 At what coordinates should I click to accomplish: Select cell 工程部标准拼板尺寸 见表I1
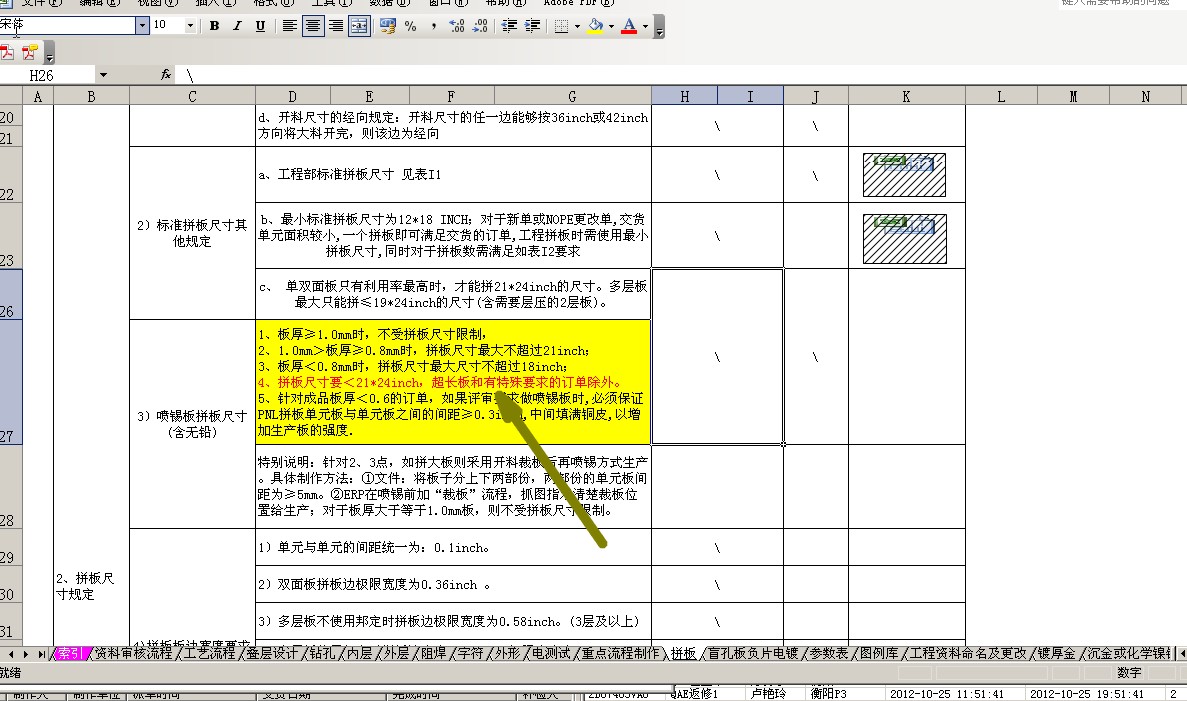click(453, 174)
